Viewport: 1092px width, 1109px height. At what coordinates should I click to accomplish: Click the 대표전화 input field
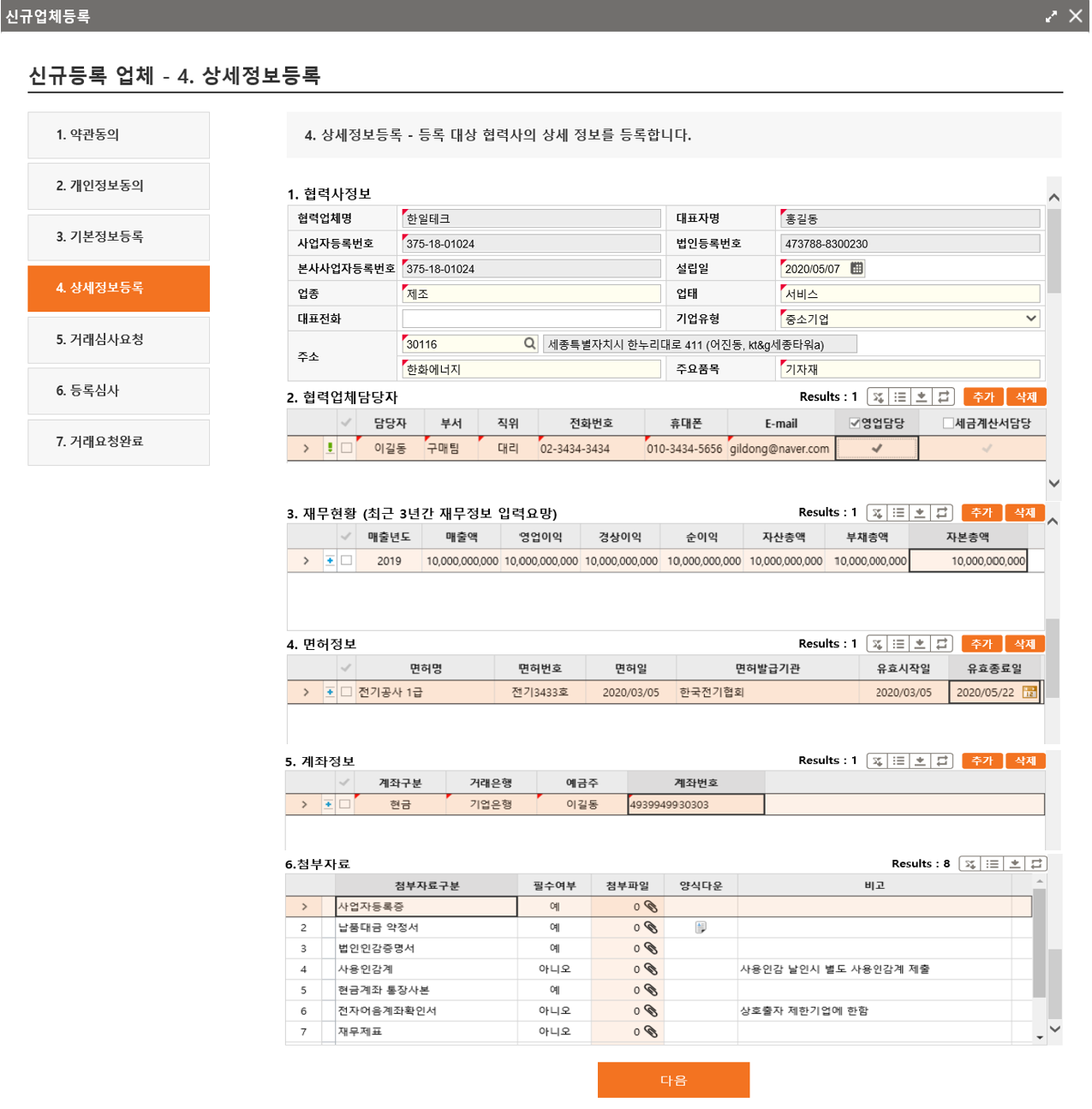(x=531, y=319)
